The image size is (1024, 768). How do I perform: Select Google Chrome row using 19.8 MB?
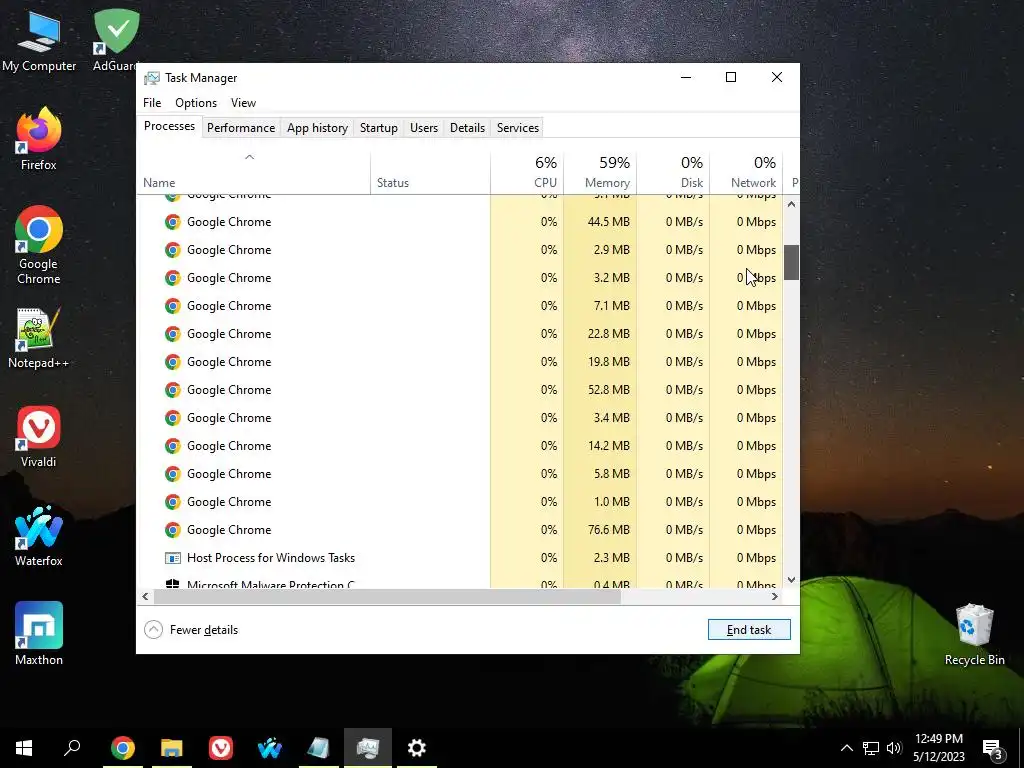point(460,362)
